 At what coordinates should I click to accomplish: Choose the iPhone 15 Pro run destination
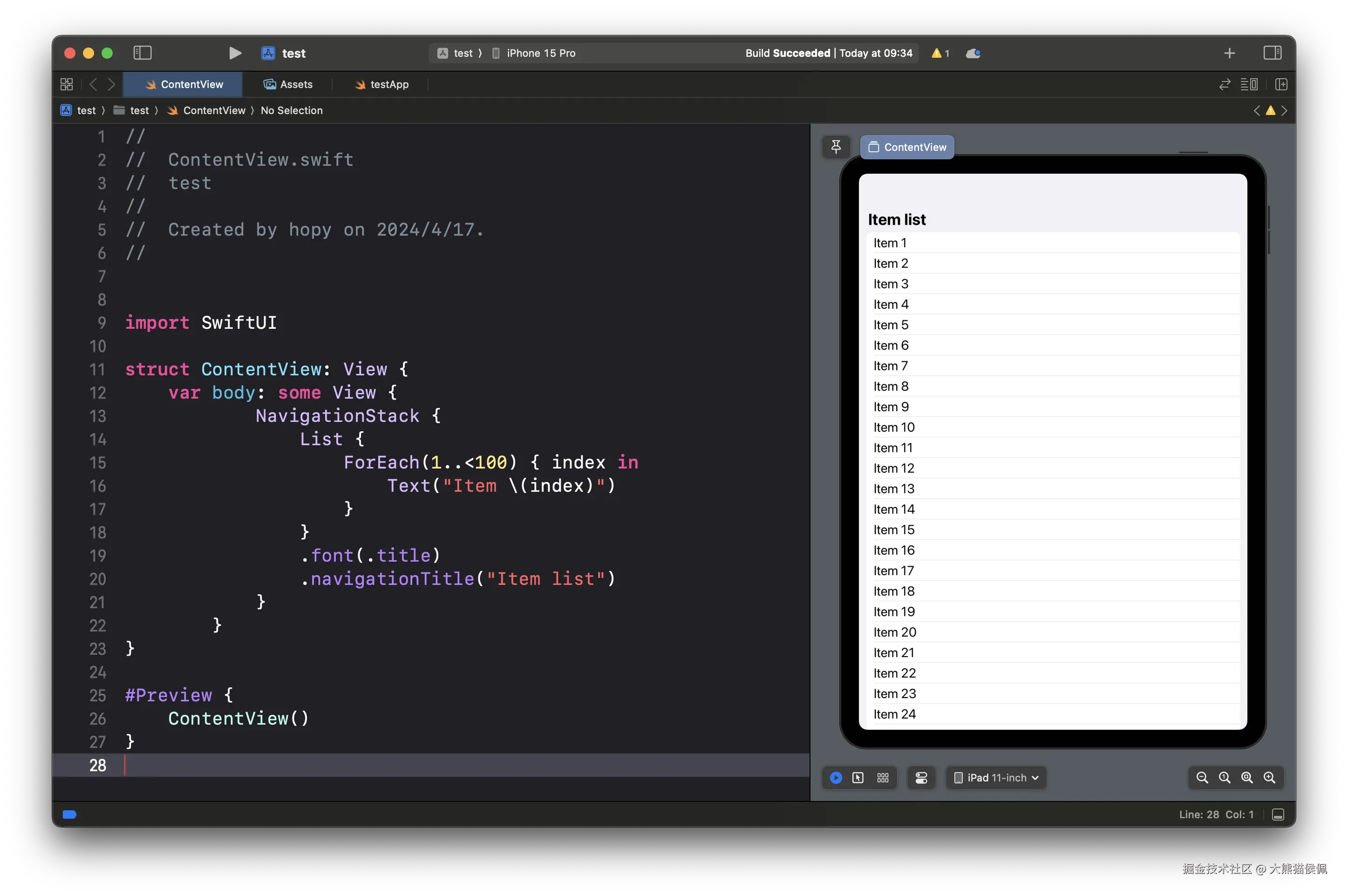540,53
